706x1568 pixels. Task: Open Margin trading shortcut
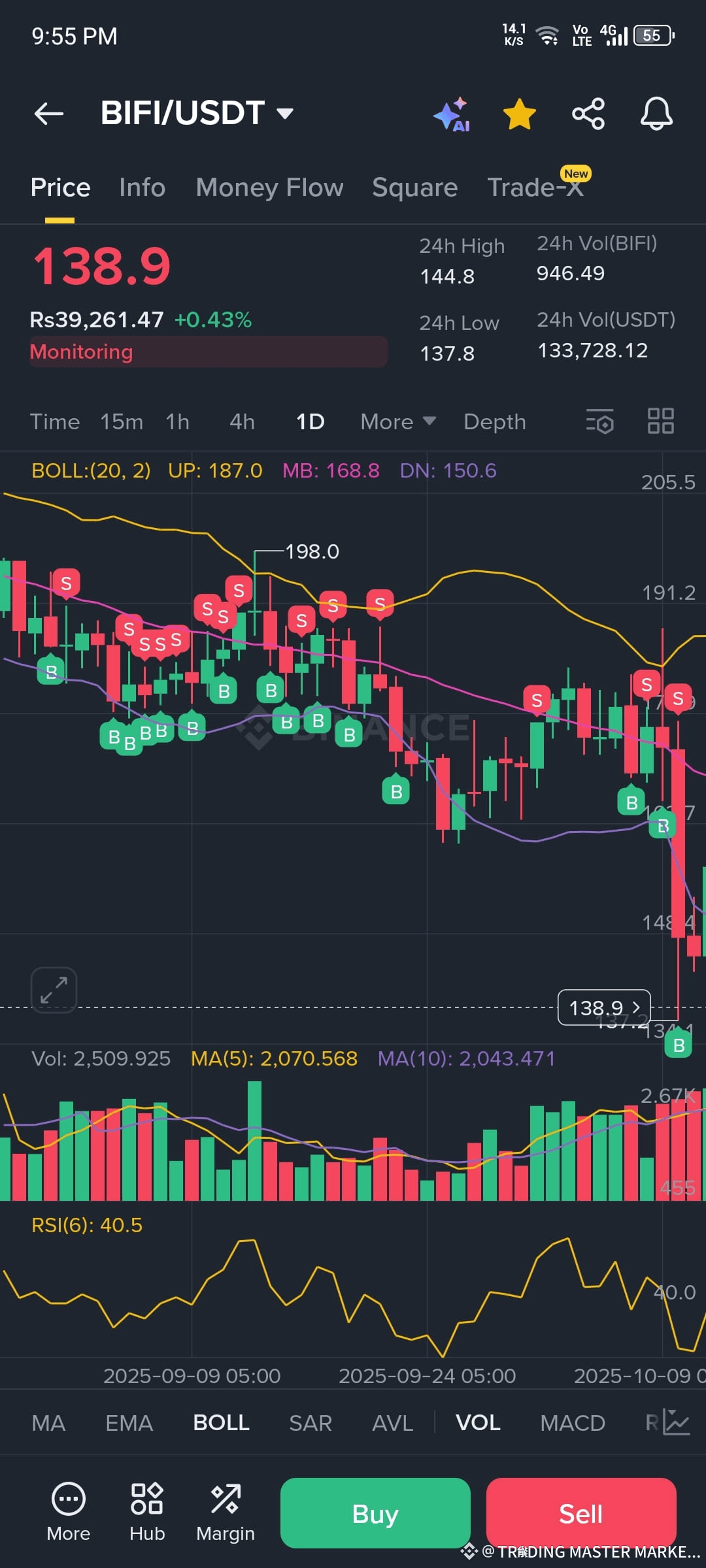226,1512
